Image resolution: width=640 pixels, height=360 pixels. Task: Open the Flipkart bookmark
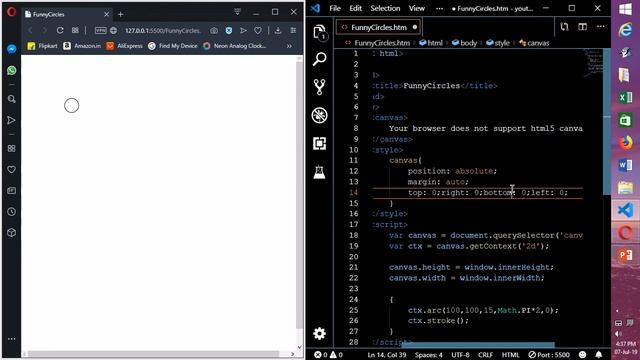pos(42,46)
